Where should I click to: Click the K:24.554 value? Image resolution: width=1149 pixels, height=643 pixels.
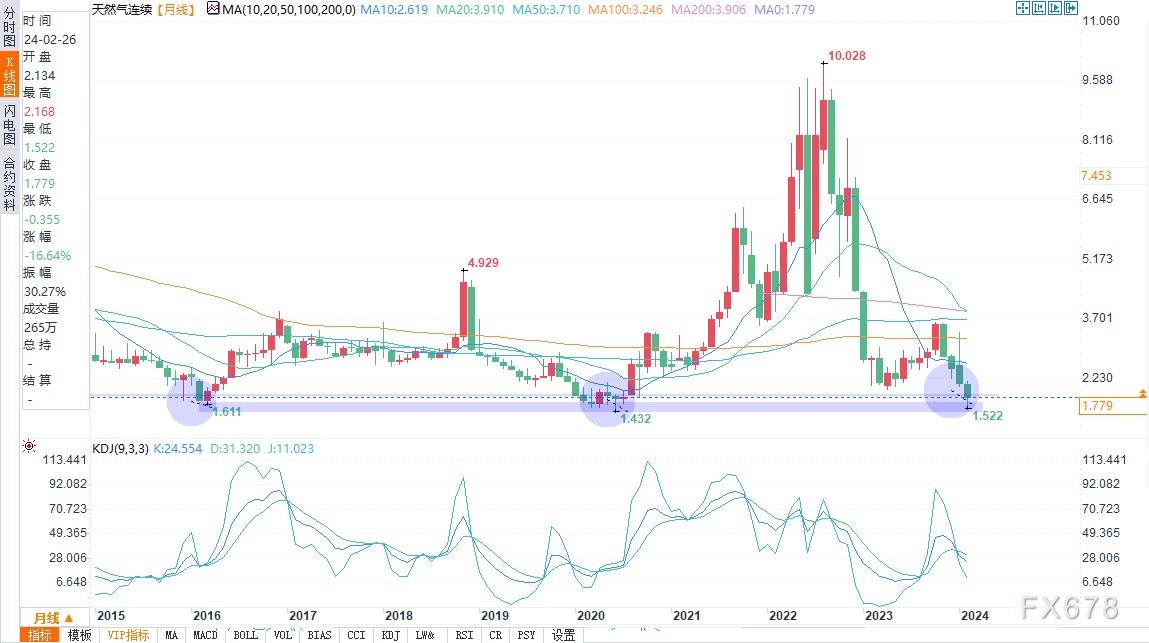click(177, 449)
